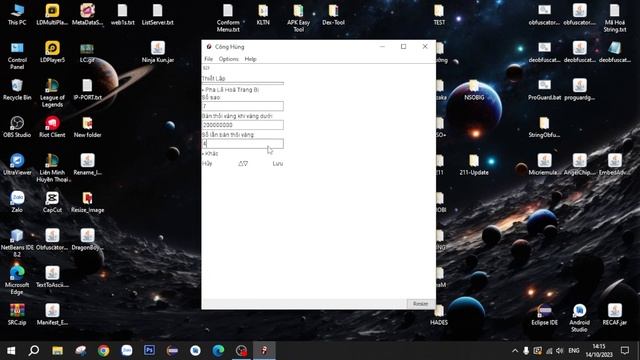Click the Lưu button
The height and width of the screenshot is (360, 640).
tap(278, 164)
